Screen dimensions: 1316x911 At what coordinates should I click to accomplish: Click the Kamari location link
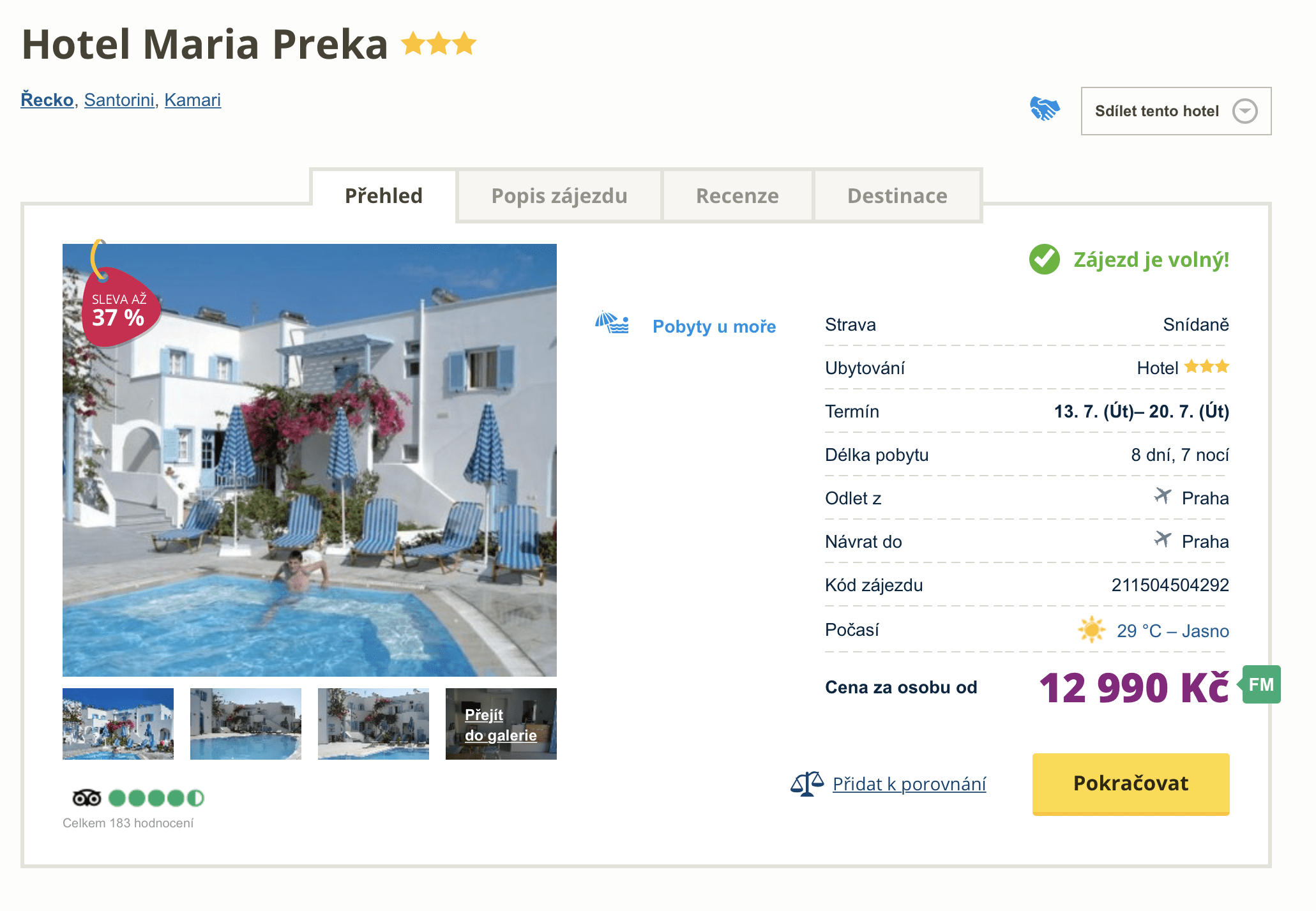pyautogui.click(x=192, y=100)
